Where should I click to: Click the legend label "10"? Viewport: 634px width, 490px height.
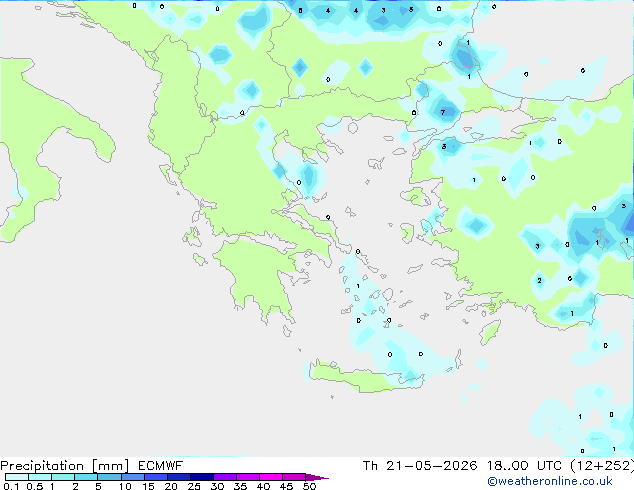click(125, 486)
